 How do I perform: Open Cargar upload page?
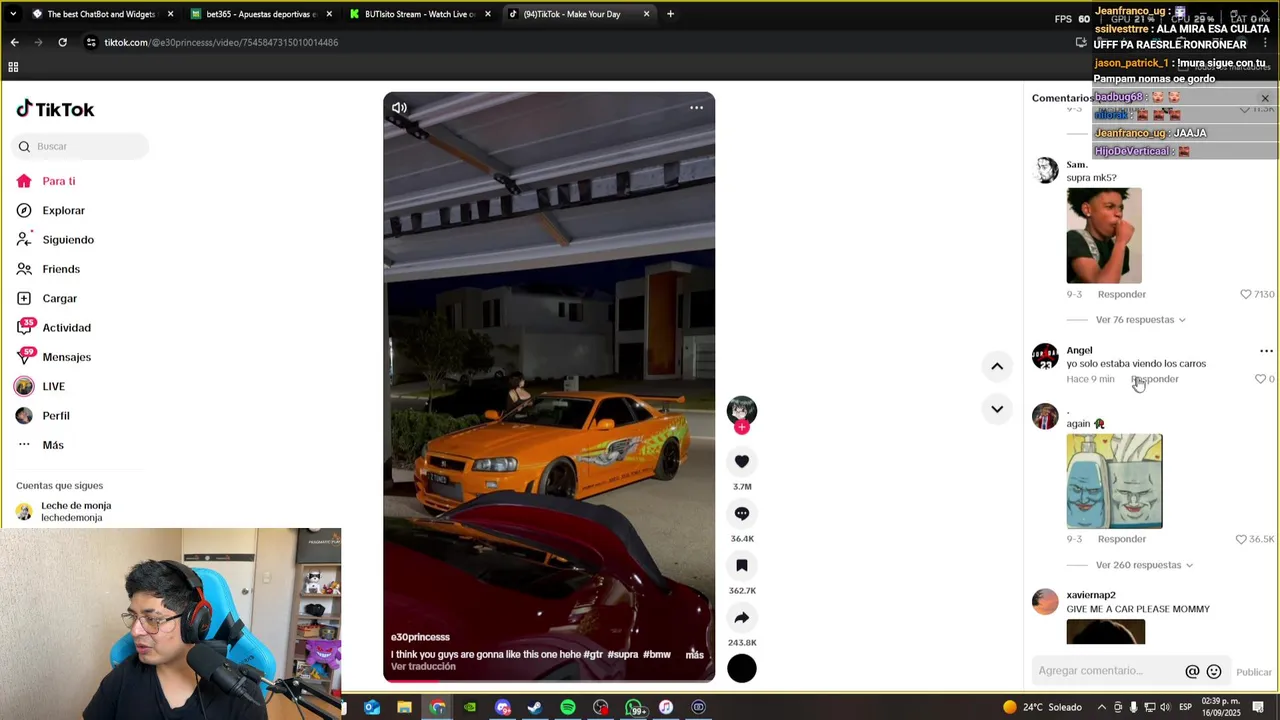click(47, 298)
